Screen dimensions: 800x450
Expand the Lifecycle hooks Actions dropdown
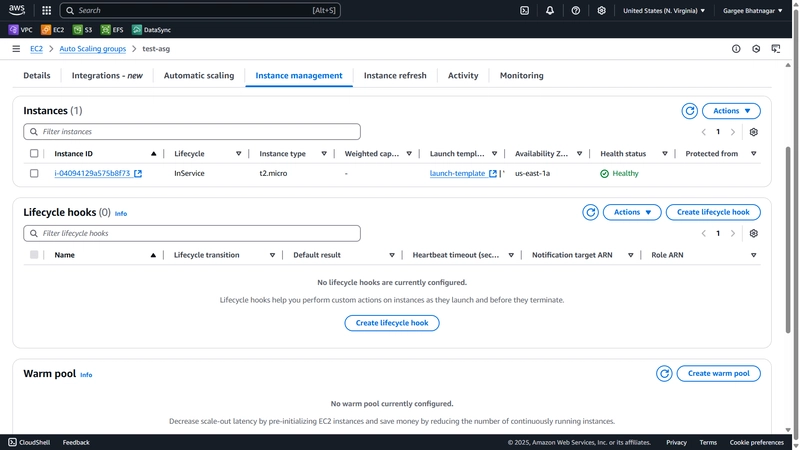pos(632,212)
